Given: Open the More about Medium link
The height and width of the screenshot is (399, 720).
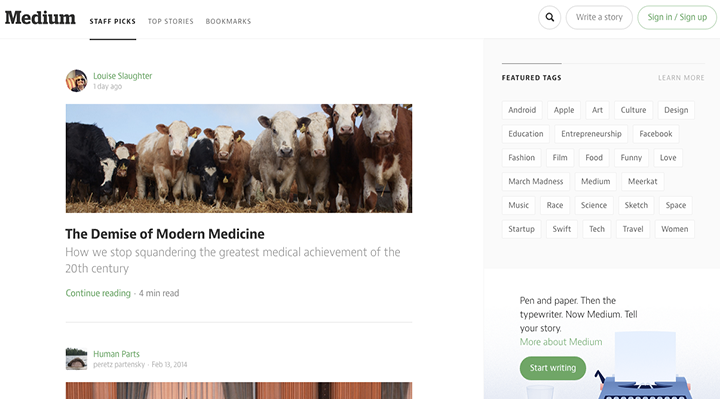Looking at the screenshot, I should [561, 342].
